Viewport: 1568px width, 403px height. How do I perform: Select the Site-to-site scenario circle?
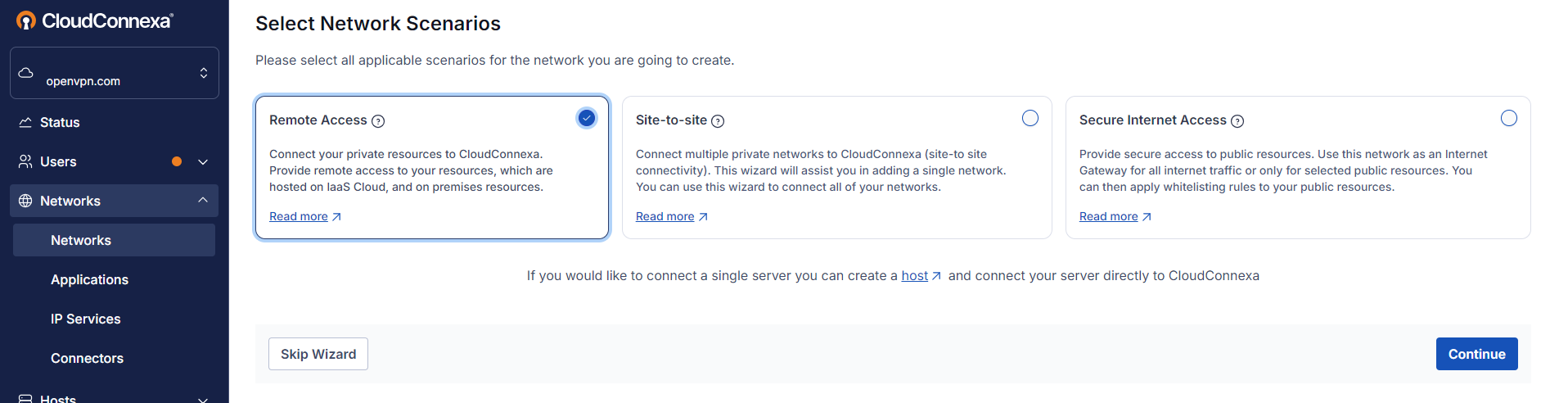(1030, 118)
